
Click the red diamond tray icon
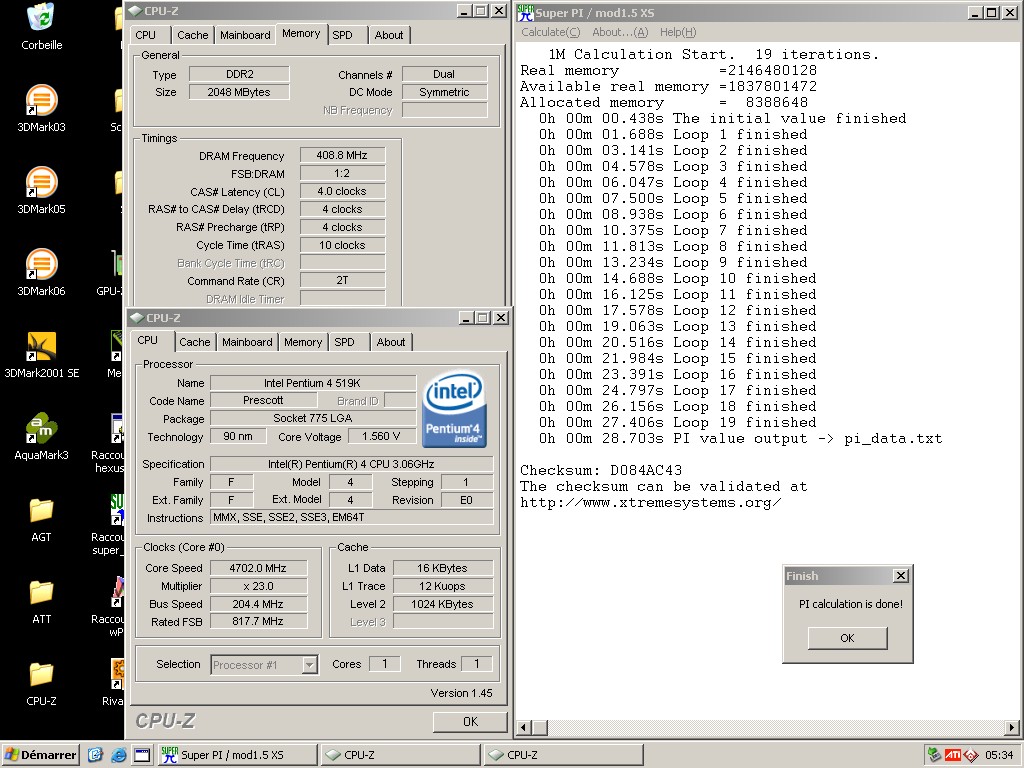(x=970, y=756)
